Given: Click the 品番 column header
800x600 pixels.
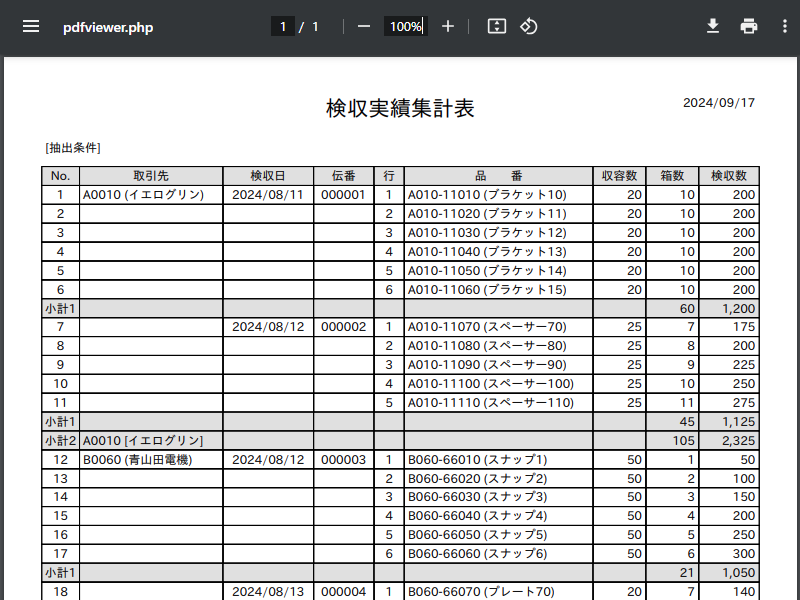Looking at the screenshot, I should point(498,176).
